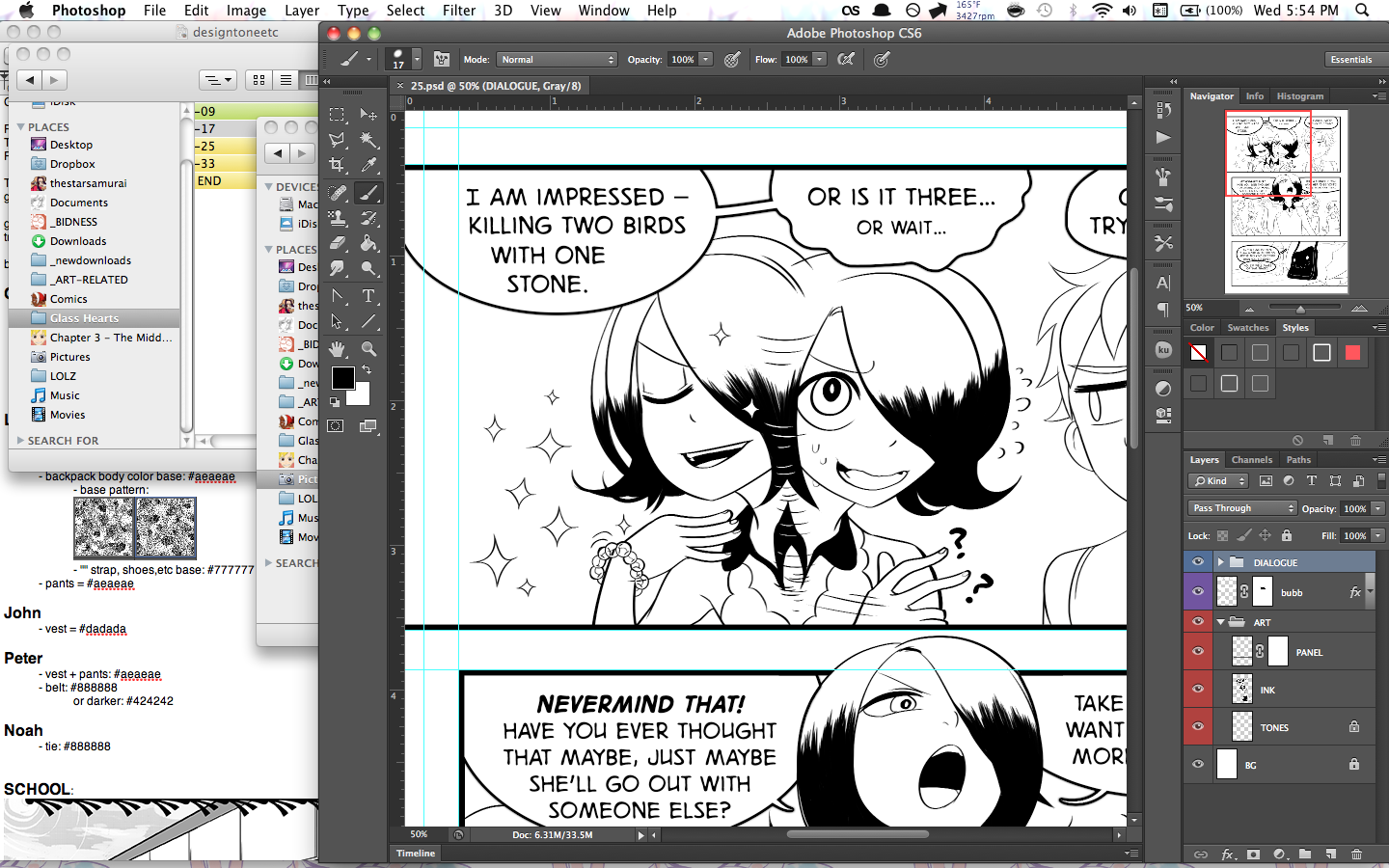
Task: Toggle Lock all in Layers panel
Action: [x=1286, y=535]
